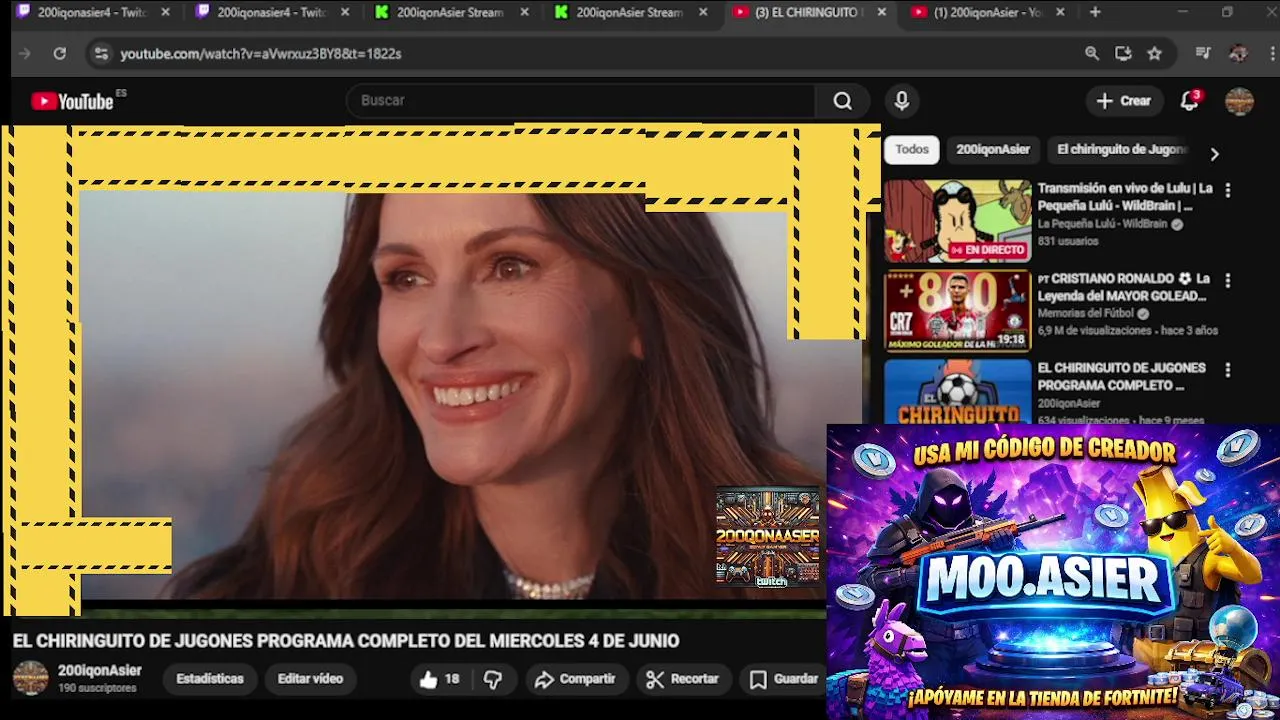
Task: Open Estadísticas for this video
Action: (x=210, y=679)
